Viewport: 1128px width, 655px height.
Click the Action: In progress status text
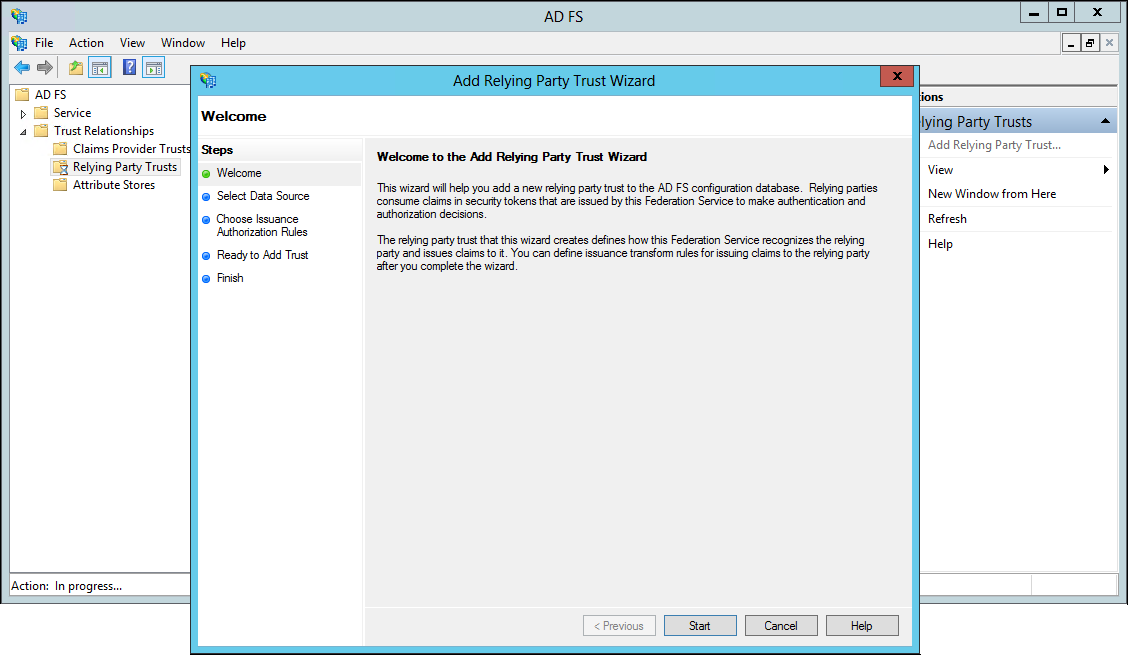(x=66, y=586)
